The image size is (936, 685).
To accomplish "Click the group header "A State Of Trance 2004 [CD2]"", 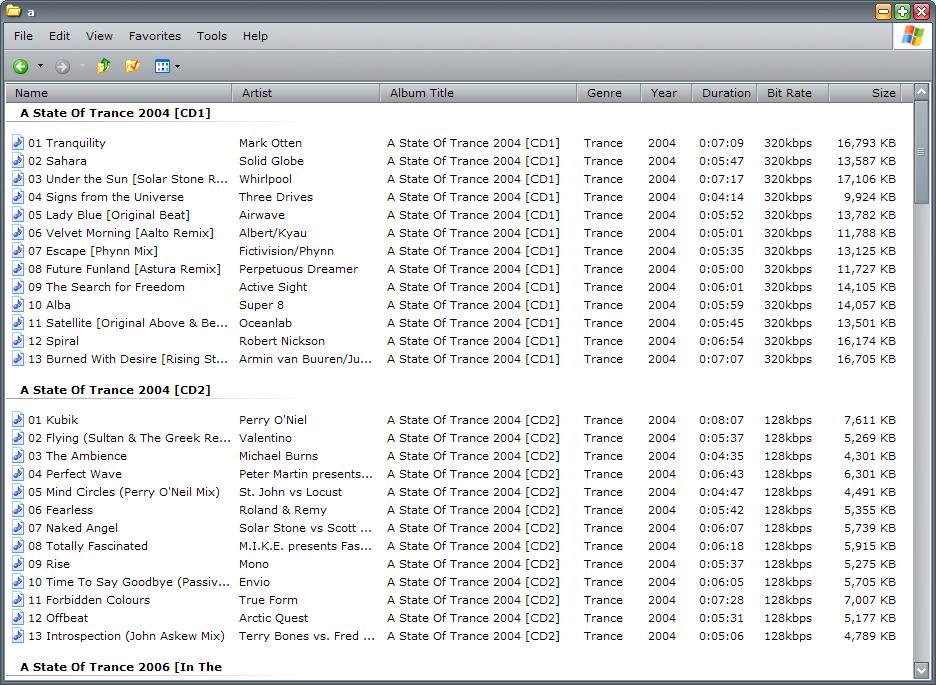I will (x=115, y=390).
